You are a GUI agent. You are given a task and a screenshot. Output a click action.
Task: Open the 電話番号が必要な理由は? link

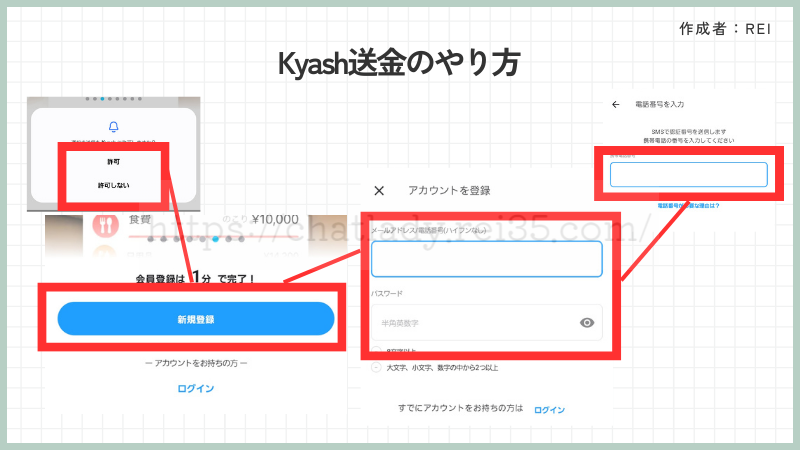pyautogui.click(x=688, y=206)
